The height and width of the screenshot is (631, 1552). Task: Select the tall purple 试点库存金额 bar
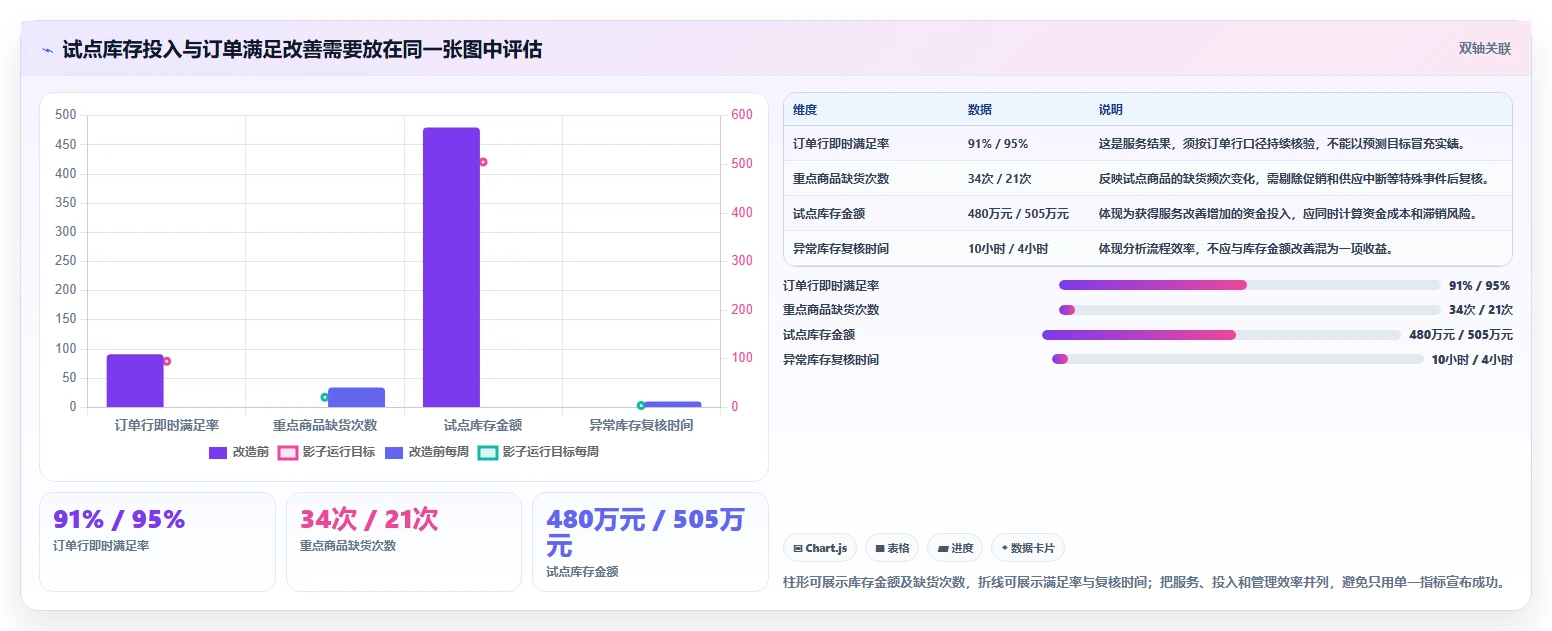pyautogui.click(x=451, y=267)
